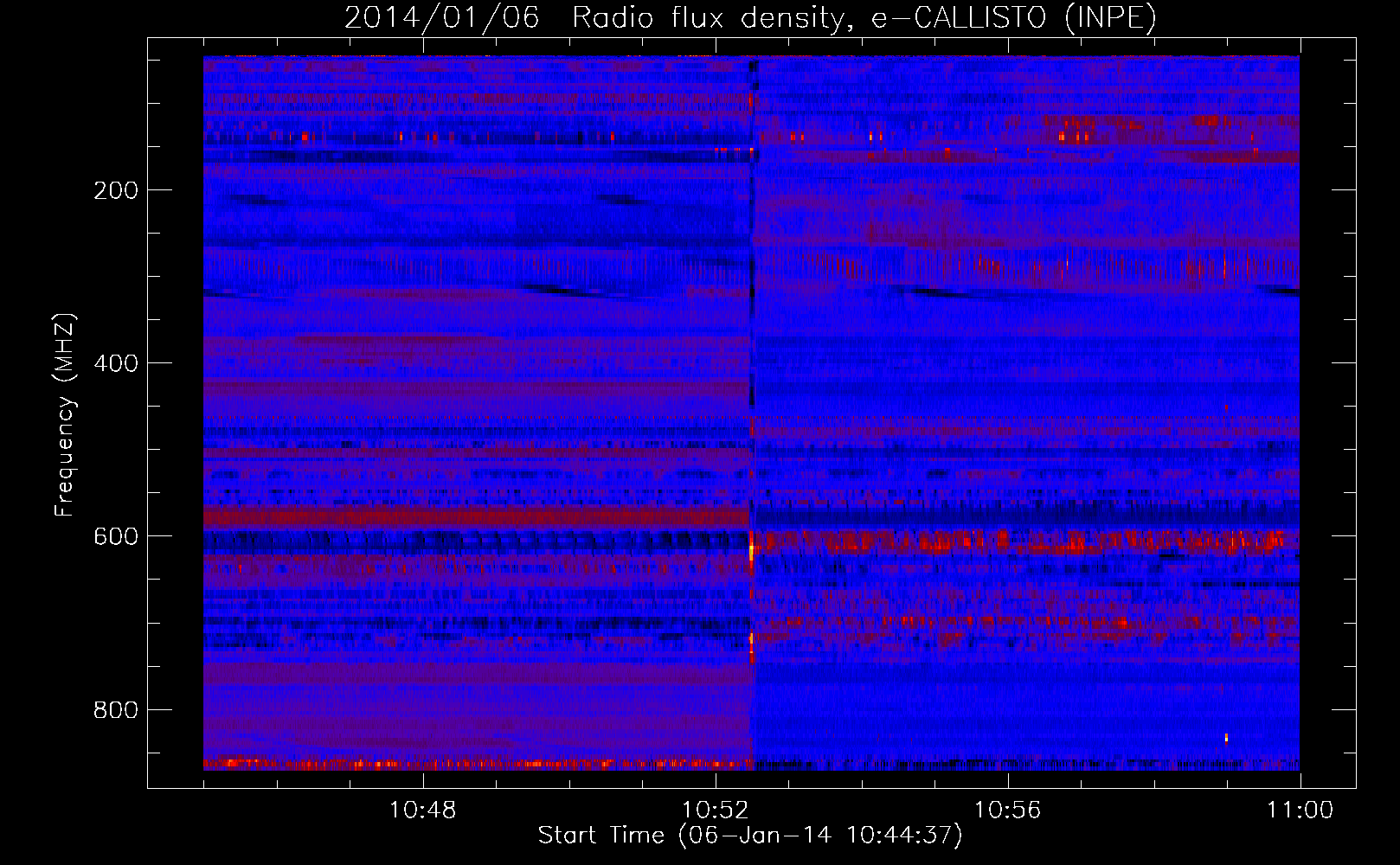This screenshot has height=865, width=1400.
Task: Click the 600 frequency tick label
Action: (x=116, y=536)
